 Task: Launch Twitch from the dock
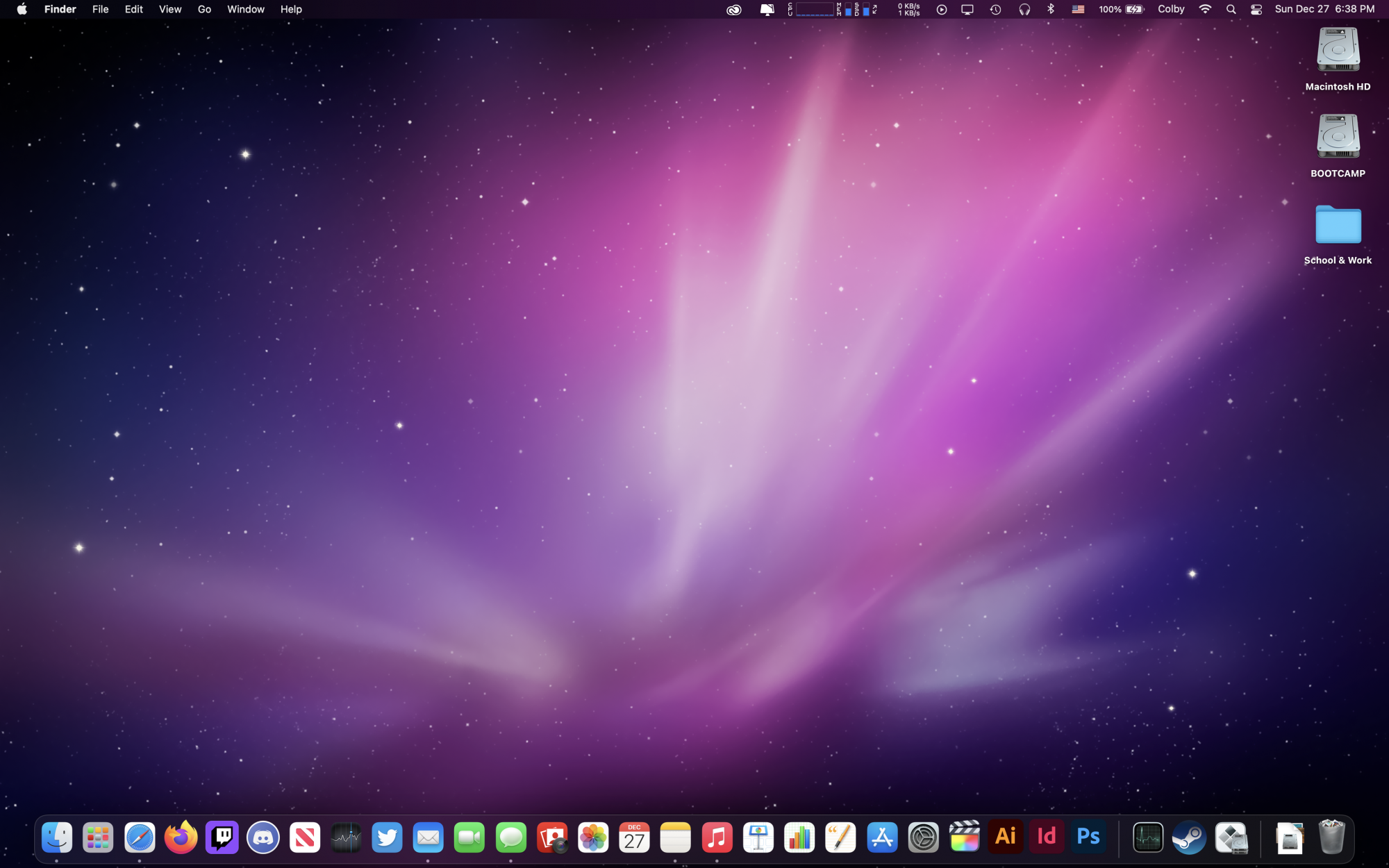pyautogui.click(x=222, y=837)
